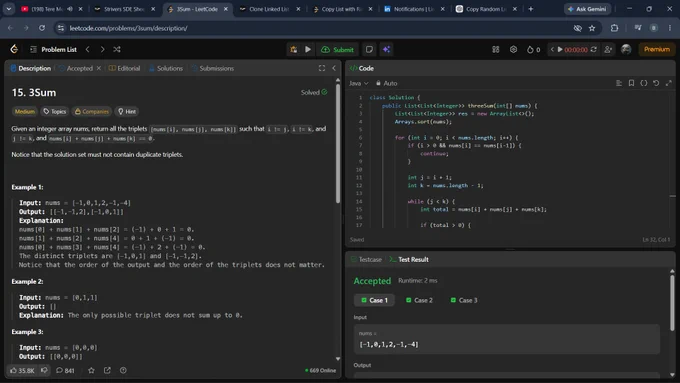Select Case 1 result

coord(374,300)
